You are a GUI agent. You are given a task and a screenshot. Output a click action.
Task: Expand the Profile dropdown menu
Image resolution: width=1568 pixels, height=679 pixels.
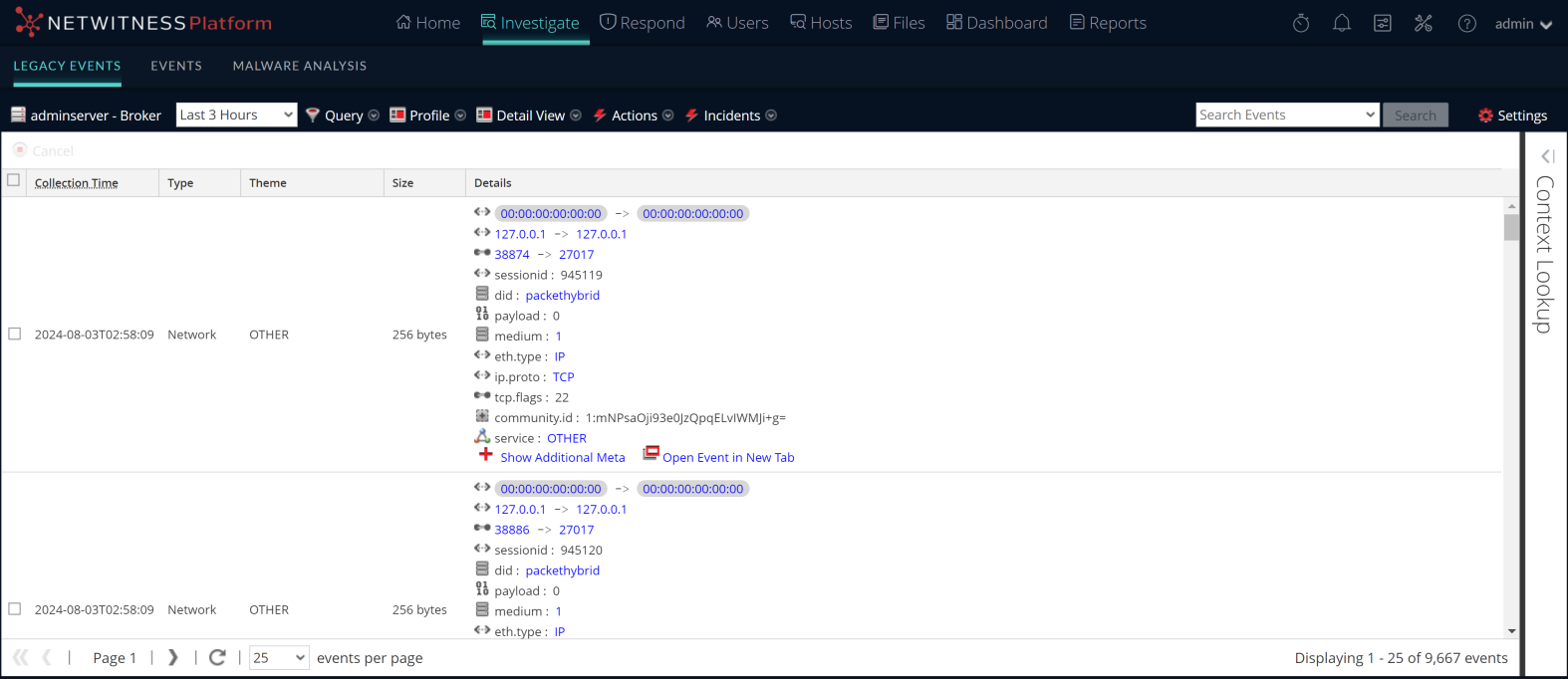460,115
